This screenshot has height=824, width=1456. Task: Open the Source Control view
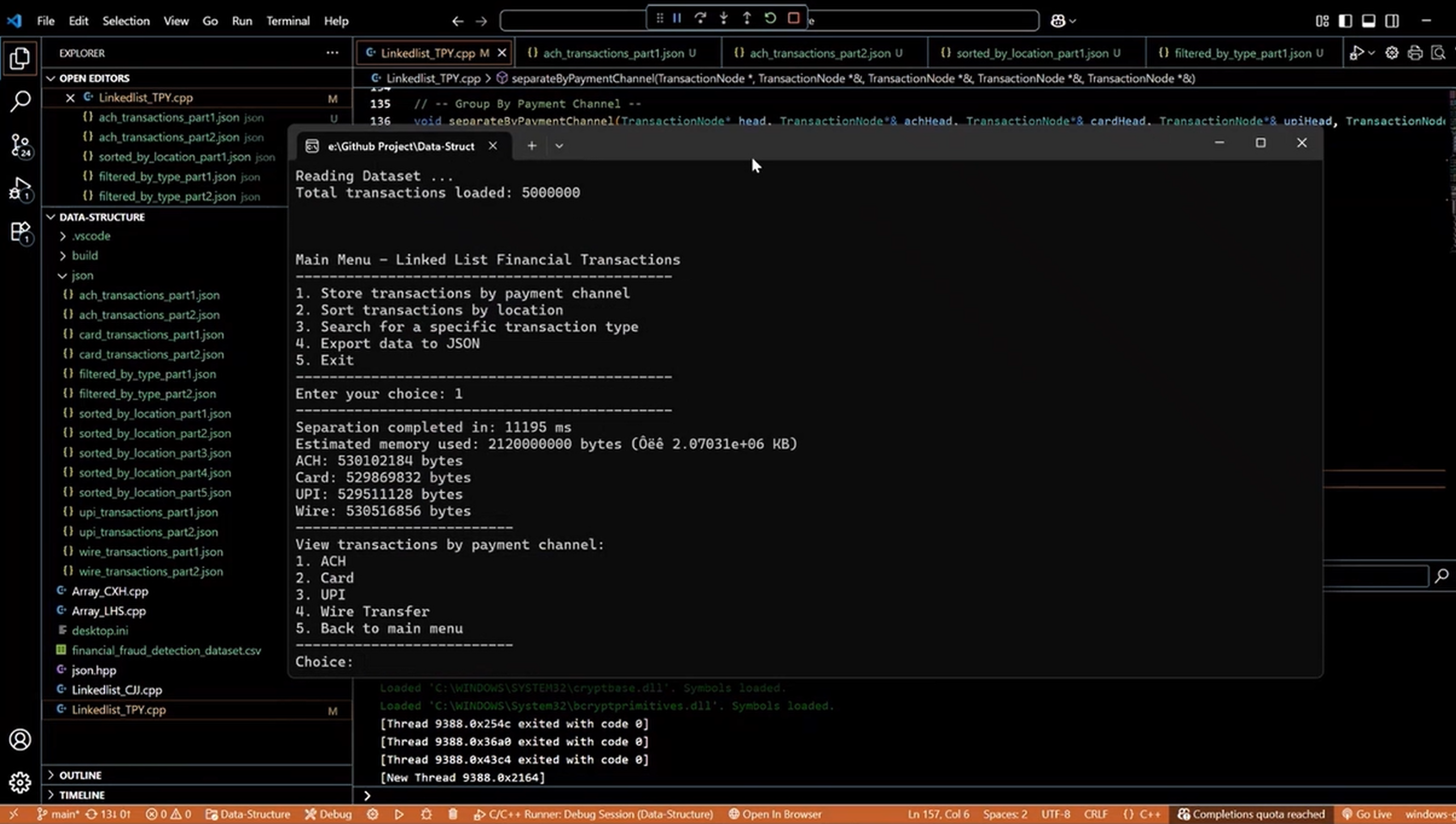coord(20,145)
